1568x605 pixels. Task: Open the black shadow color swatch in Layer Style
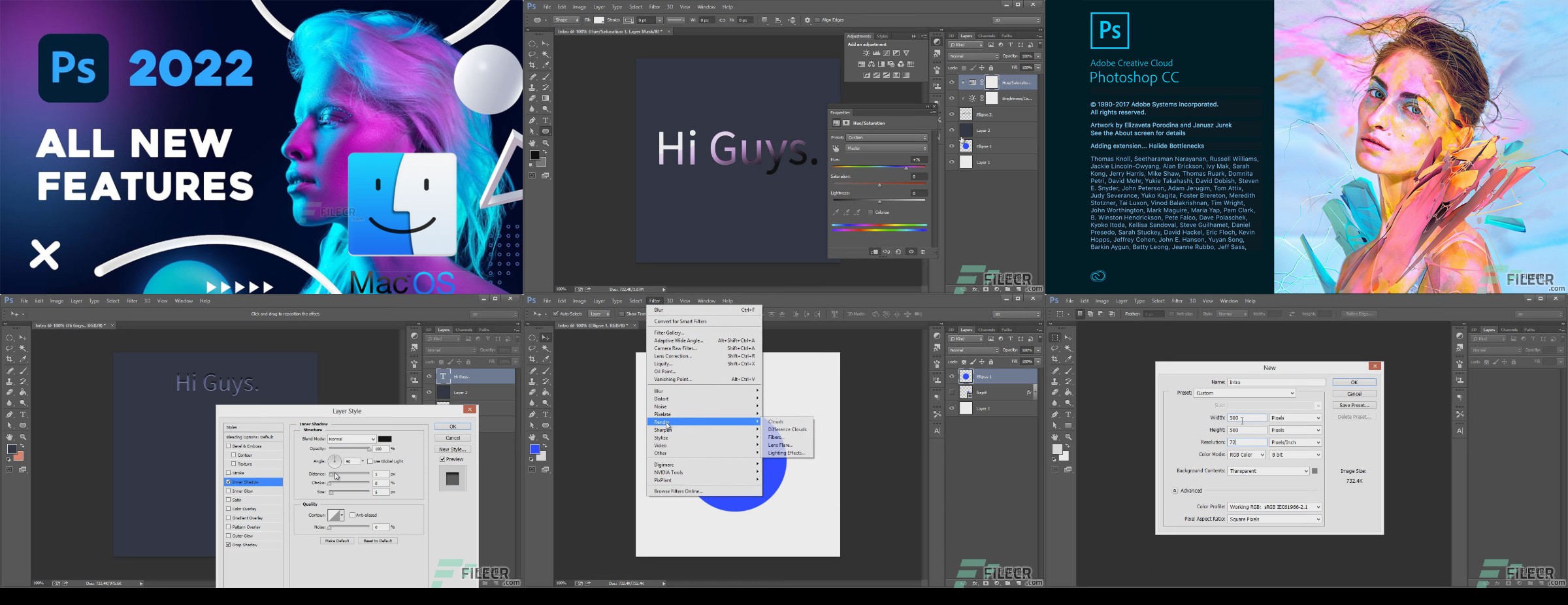pos(385,439)
